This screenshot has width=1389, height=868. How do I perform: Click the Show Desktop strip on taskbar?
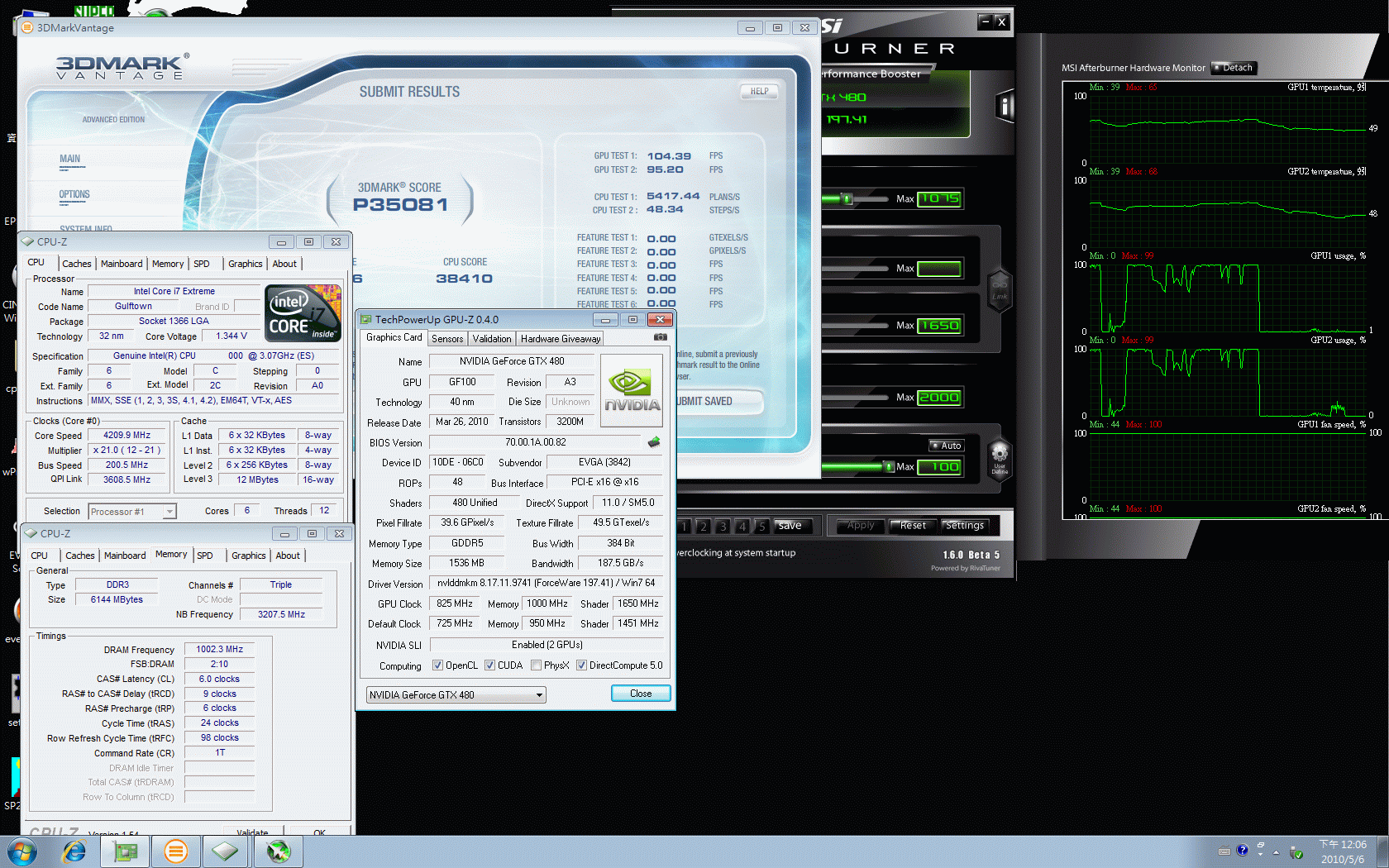pyautogui.click(x=1382, y=851)
